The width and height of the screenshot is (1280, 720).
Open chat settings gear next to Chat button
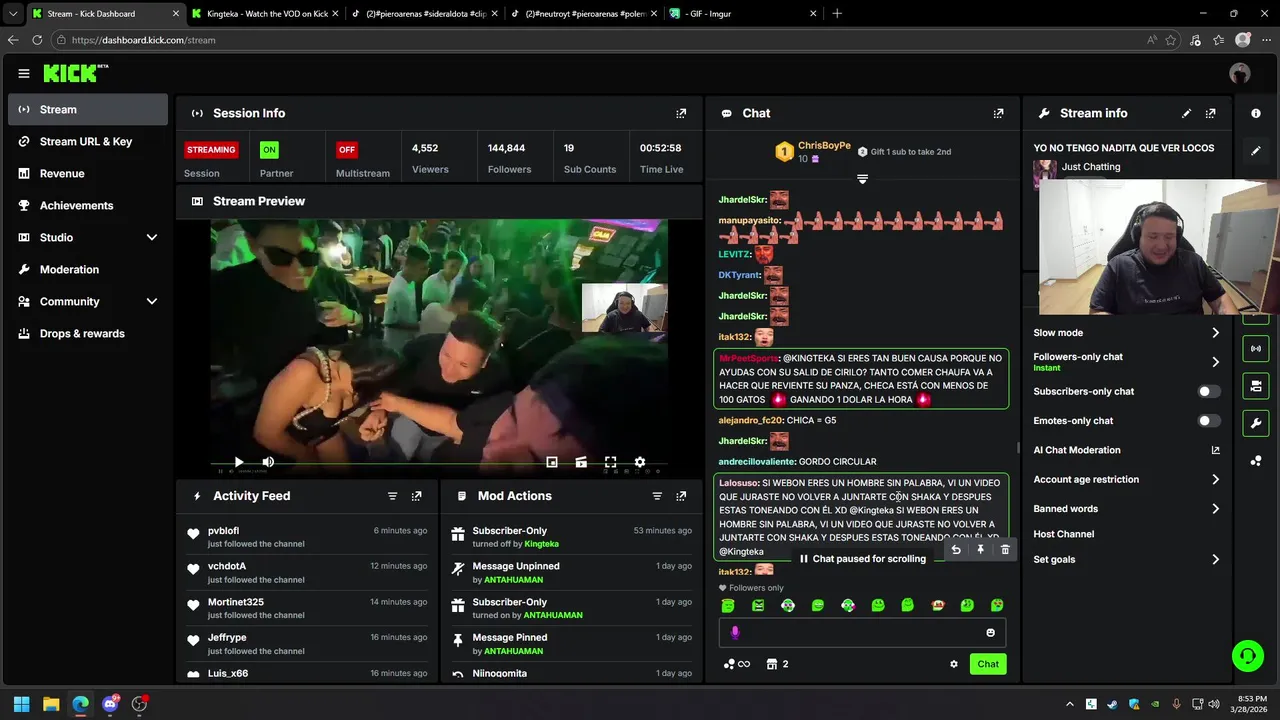click(x=953, y=664)
